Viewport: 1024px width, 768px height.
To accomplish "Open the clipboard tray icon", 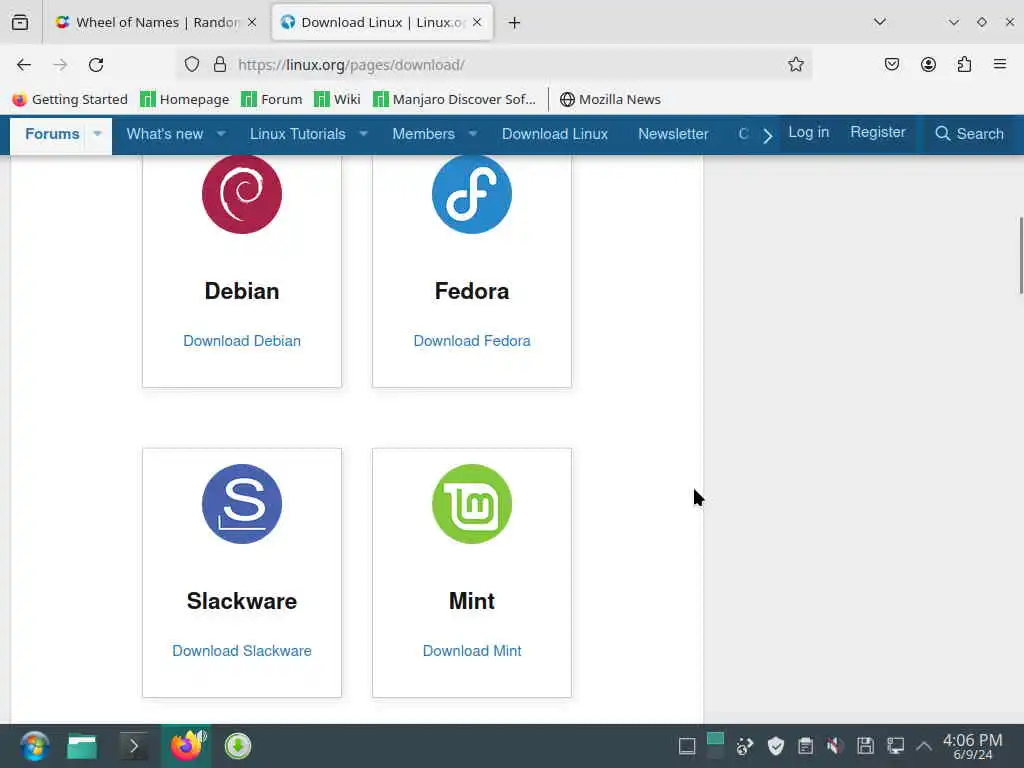I will point(805,746).
